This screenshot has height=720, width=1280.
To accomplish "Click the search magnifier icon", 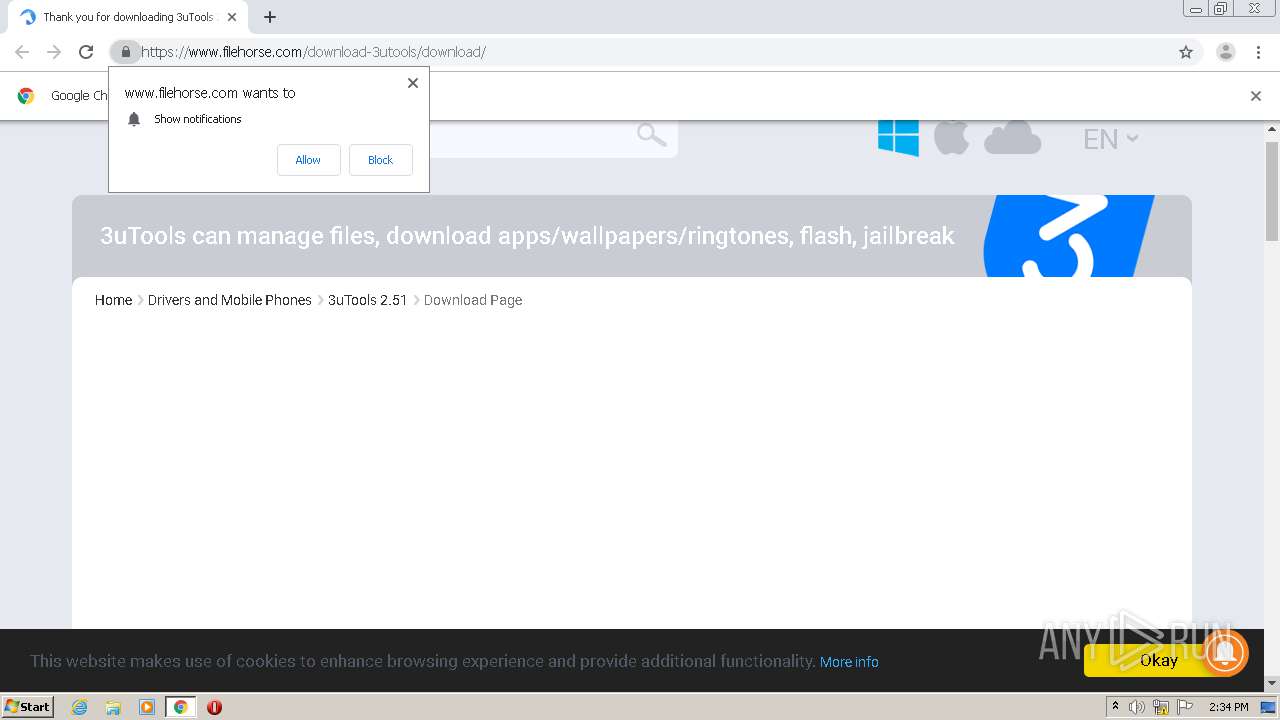I will [x=651, y=134].
